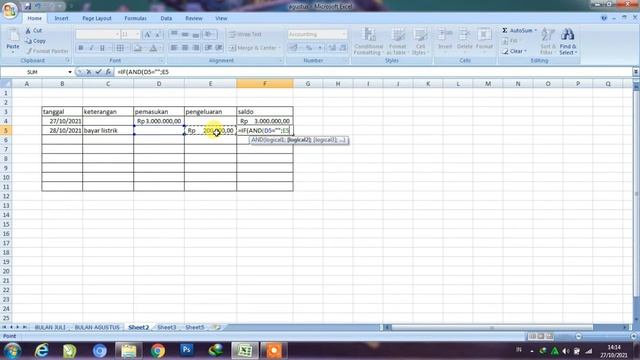Open the Review ribbon tab
The height and width of the screenshot is (360, 640).
(194, 18)
